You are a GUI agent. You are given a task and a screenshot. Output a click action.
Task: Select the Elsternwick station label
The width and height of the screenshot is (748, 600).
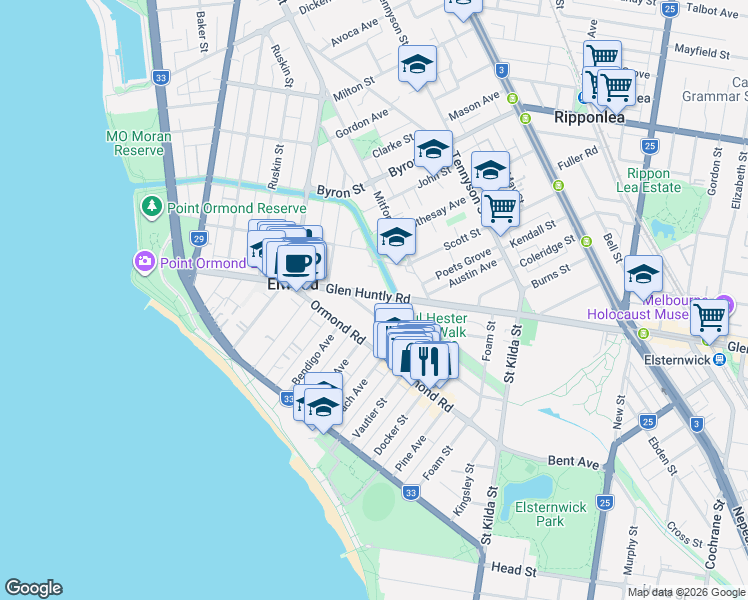677,360
